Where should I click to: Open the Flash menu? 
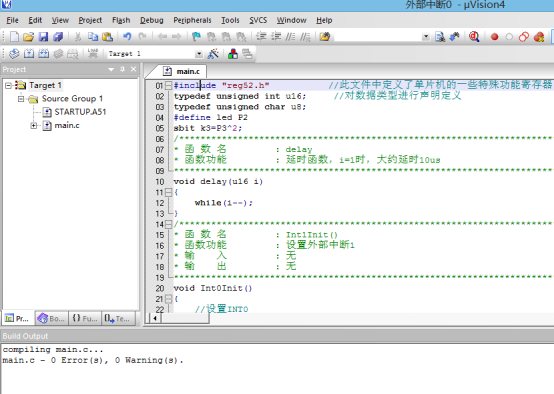tap(121, 20)
